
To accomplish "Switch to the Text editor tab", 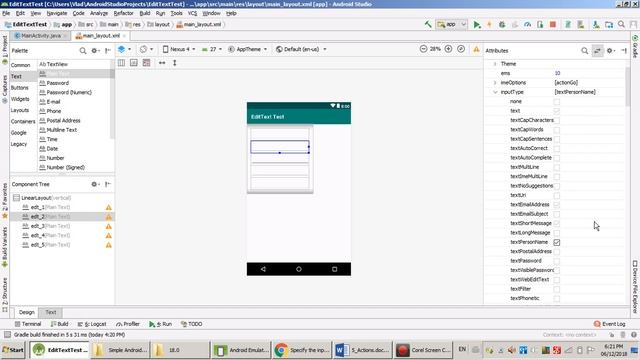I will [51, 312].
